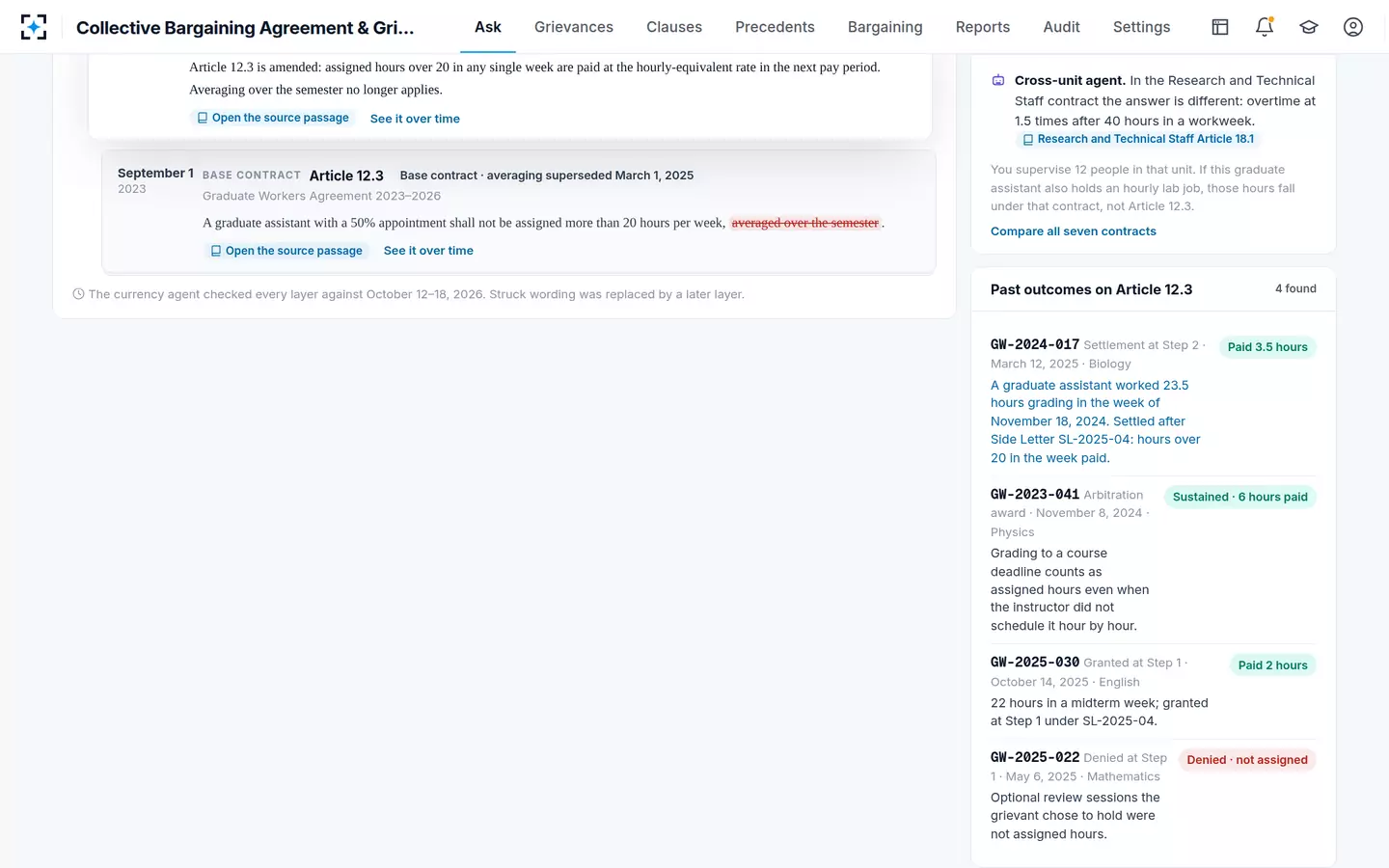The image size is (1389, 868).
Task: Click the Paid 2 hours badge
Action: (x=1273, y=665)
